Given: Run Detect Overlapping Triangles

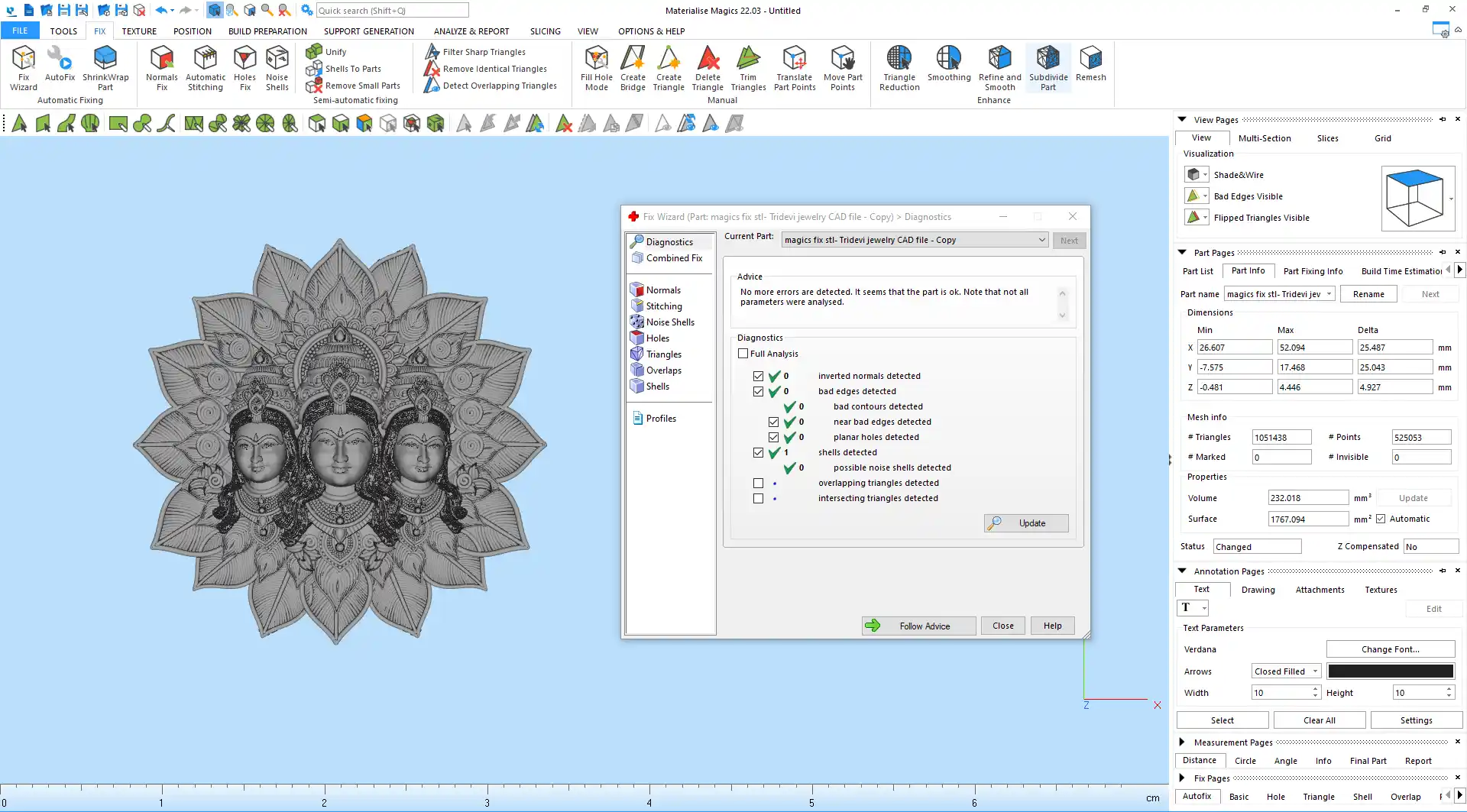Looking at the screenshot, I should [x=491, y=86].
